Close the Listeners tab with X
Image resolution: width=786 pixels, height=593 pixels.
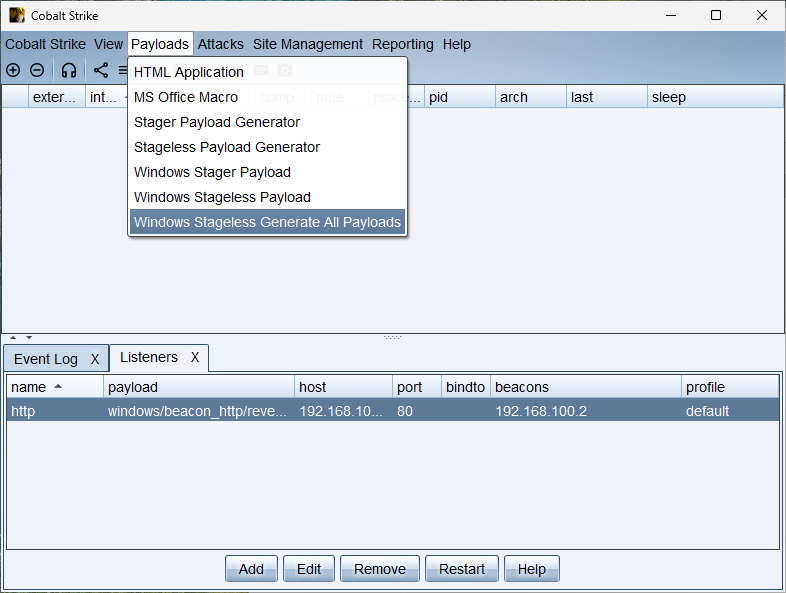195,357
